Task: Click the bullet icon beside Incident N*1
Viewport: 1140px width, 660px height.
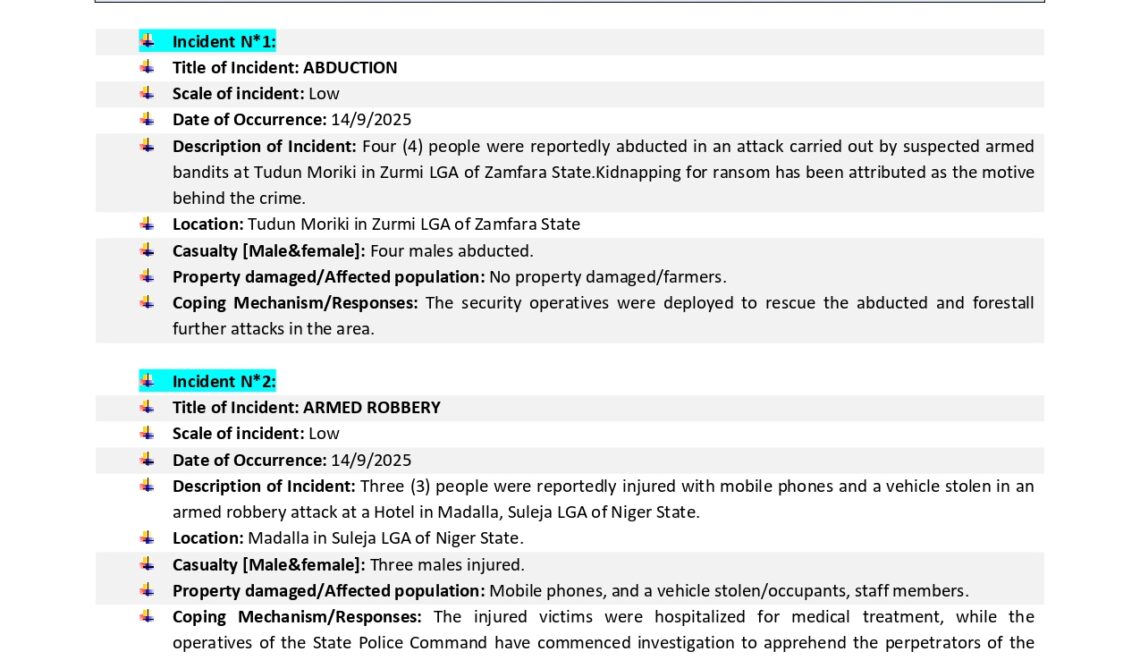Action: (x=147, y=41)
